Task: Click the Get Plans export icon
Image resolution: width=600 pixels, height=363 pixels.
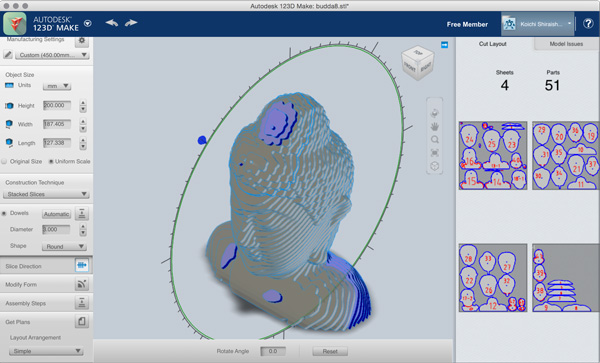Action: tap(82, 321)
